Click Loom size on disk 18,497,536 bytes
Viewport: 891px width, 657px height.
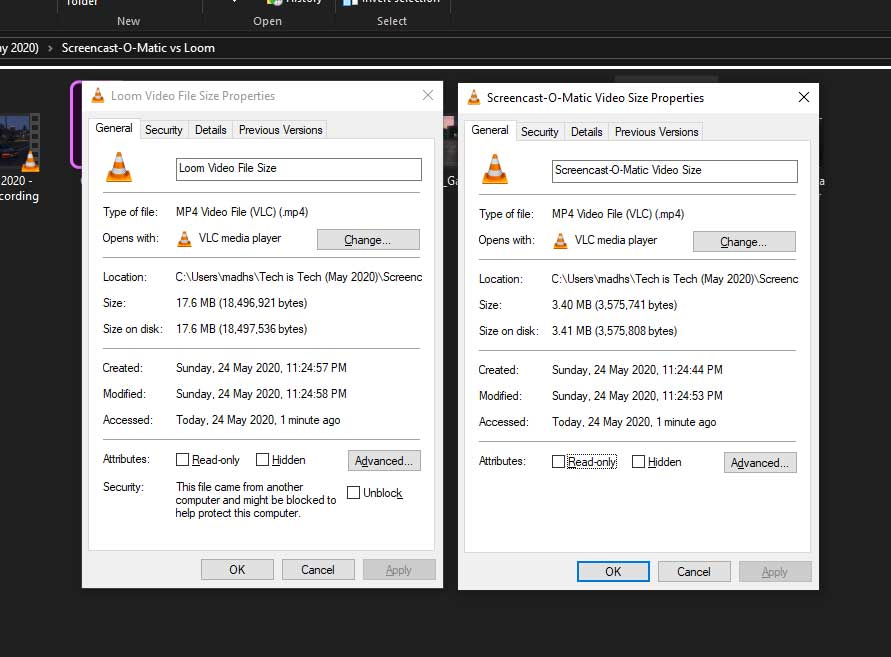coord(242,329)
